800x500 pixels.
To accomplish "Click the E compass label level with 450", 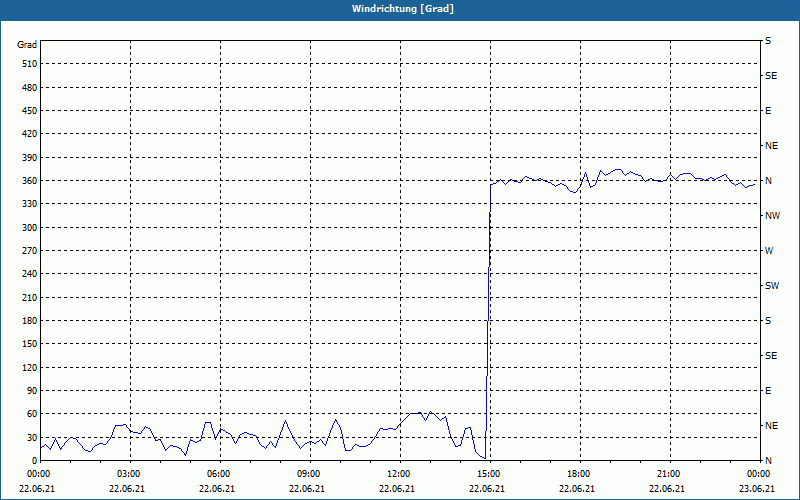I will coord(768,111).
